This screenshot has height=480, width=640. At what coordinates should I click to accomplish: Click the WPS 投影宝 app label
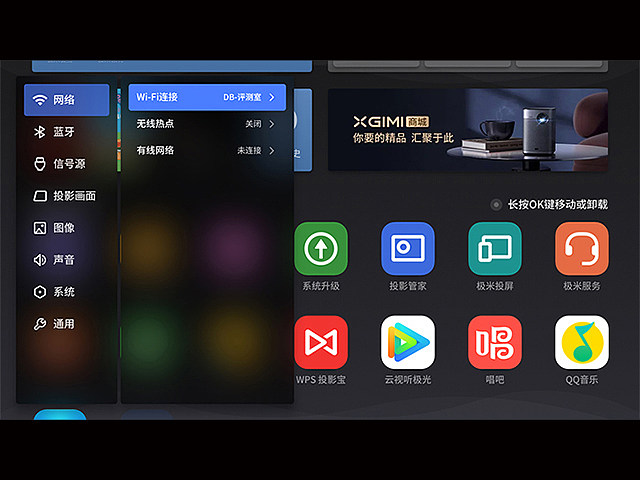pos(321,380)
